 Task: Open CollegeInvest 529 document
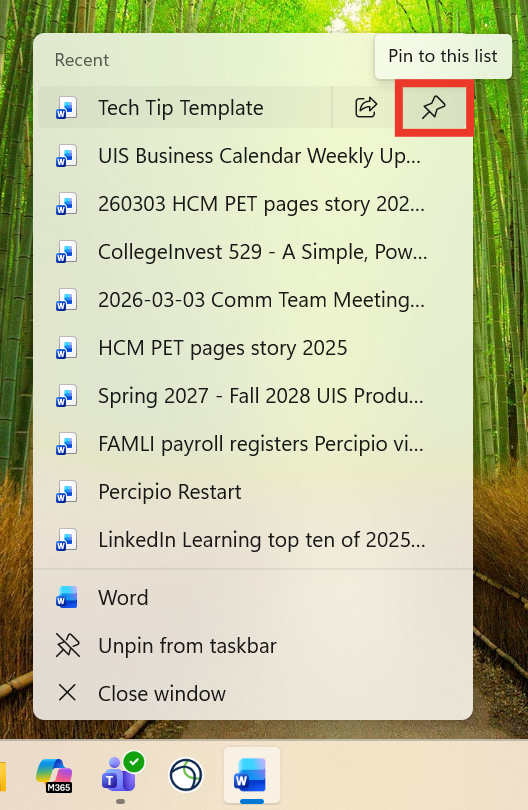click(x=253, y=252)
